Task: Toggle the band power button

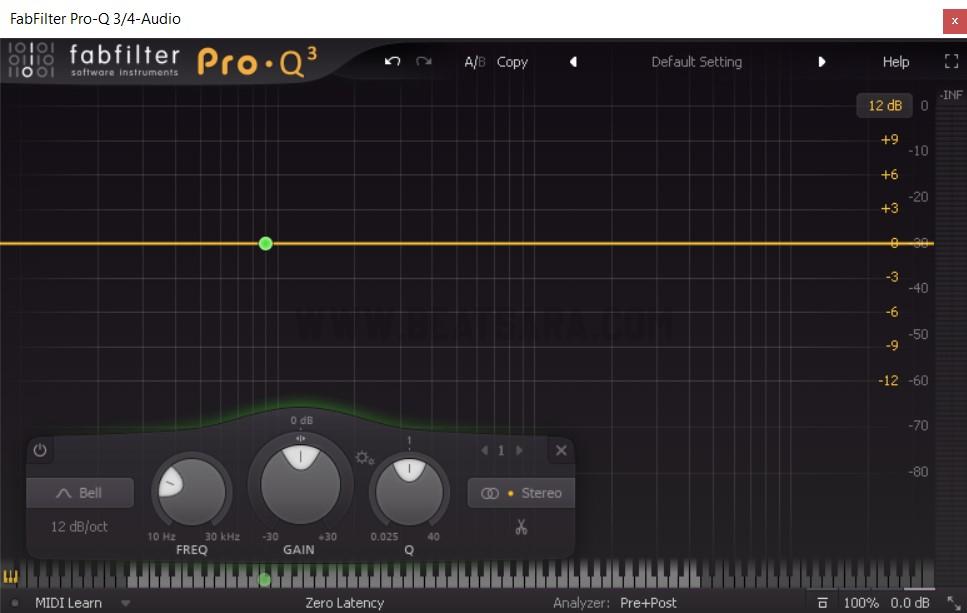Action: [x=40, y=451]
